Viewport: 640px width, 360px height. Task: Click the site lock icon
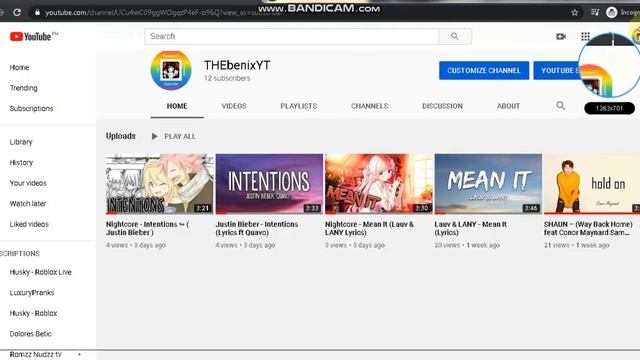38,13
